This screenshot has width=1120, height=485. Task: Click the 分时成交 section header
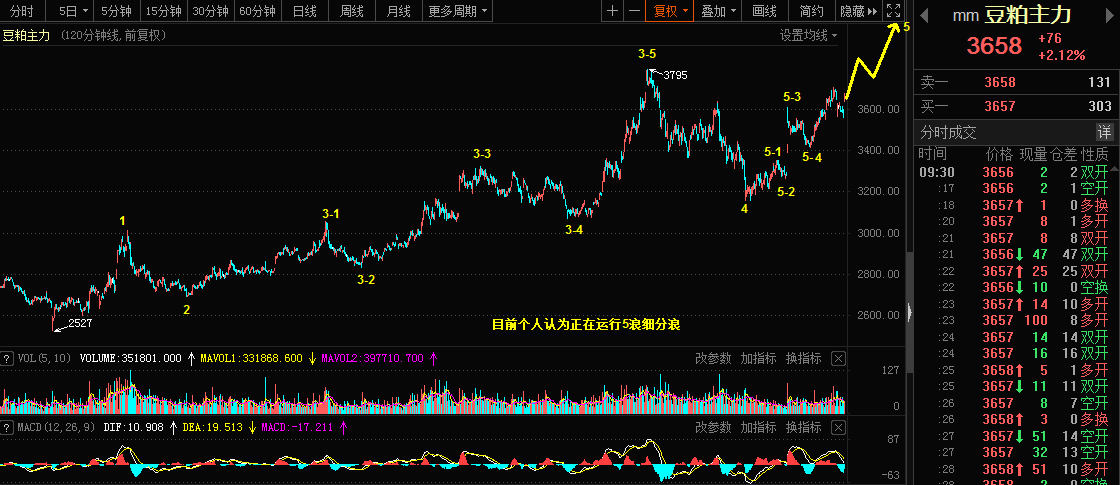coord(948,132)
